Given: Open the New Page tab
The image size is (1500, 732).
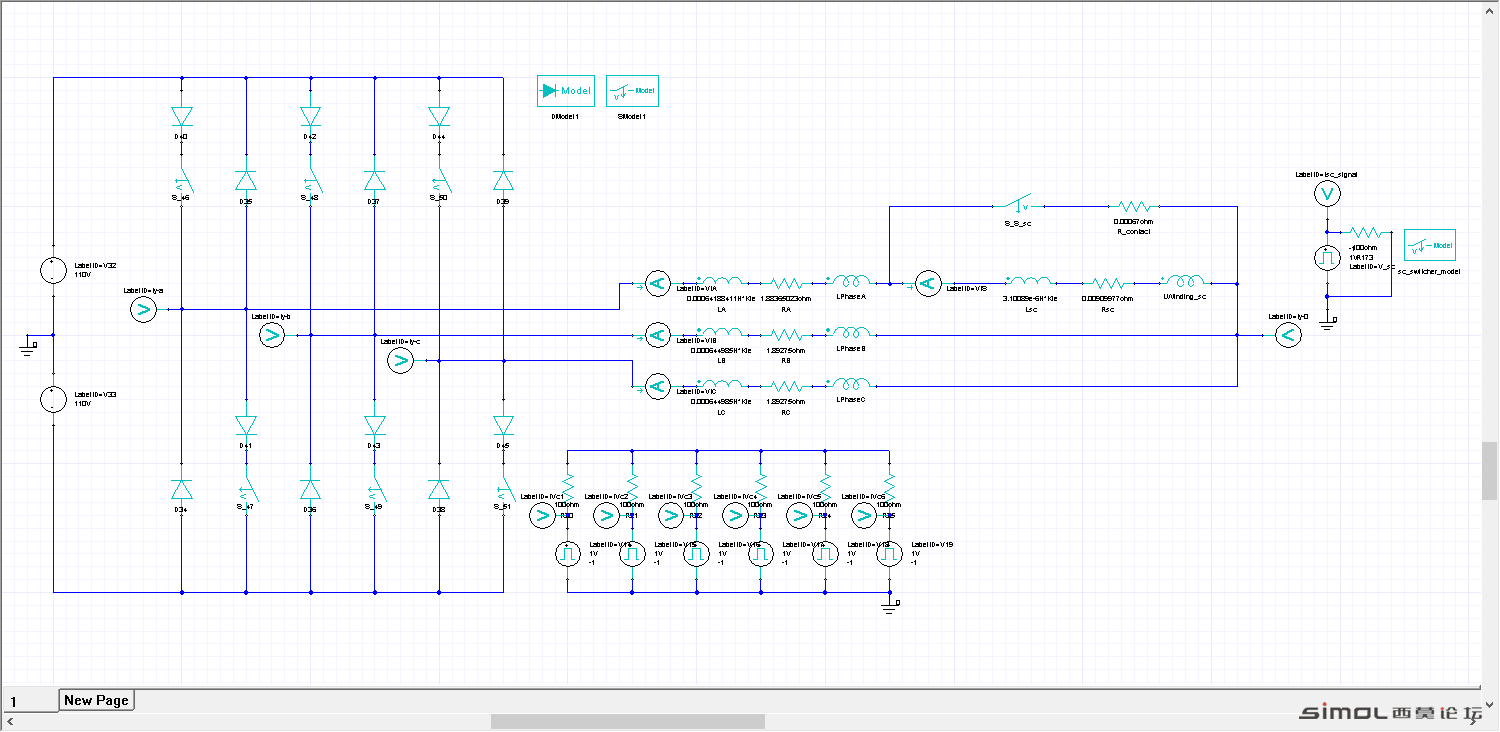Looking at the screenshot, I should [96, 700].
